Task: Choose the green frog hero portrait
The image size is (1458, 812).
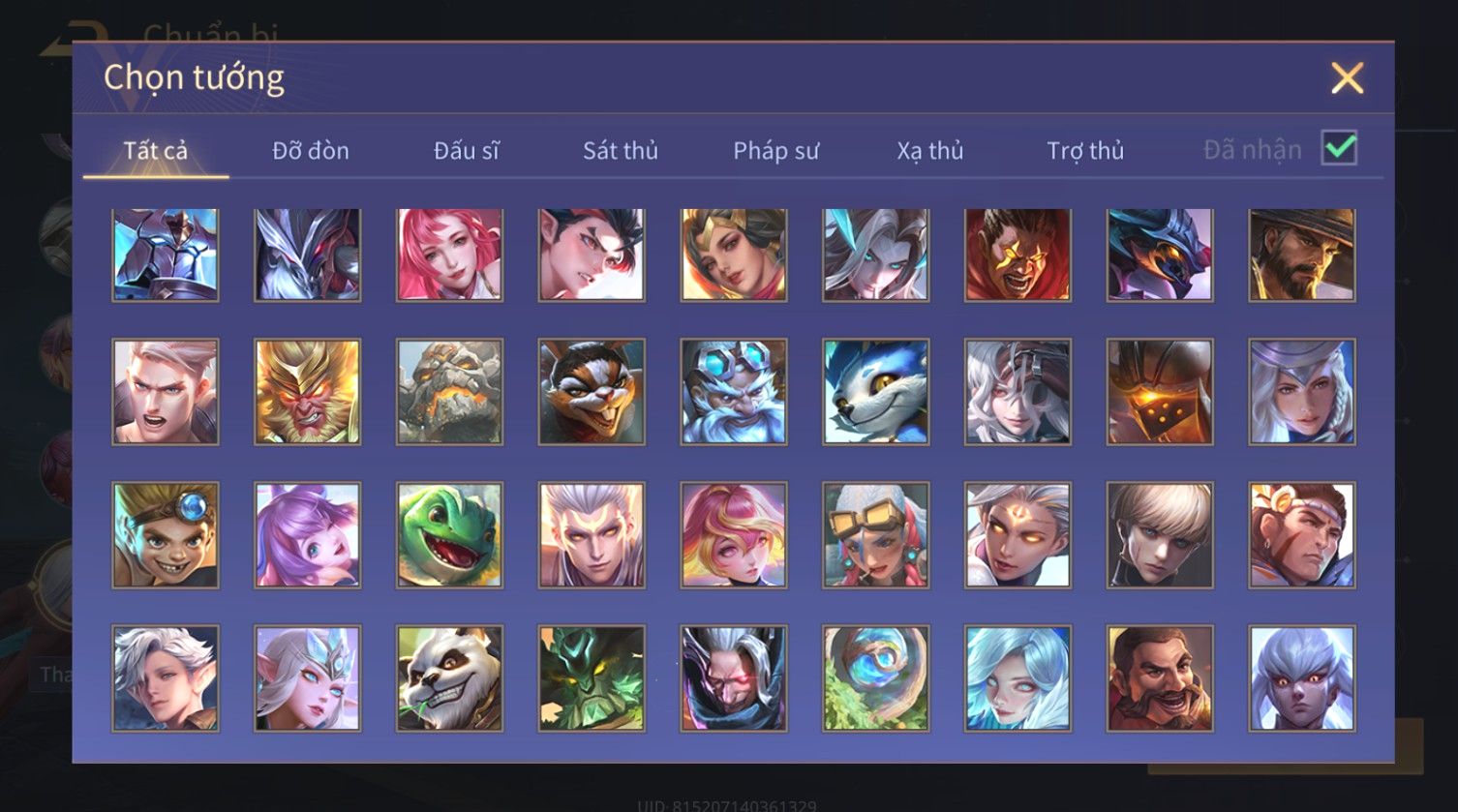Action: point(449,535)
